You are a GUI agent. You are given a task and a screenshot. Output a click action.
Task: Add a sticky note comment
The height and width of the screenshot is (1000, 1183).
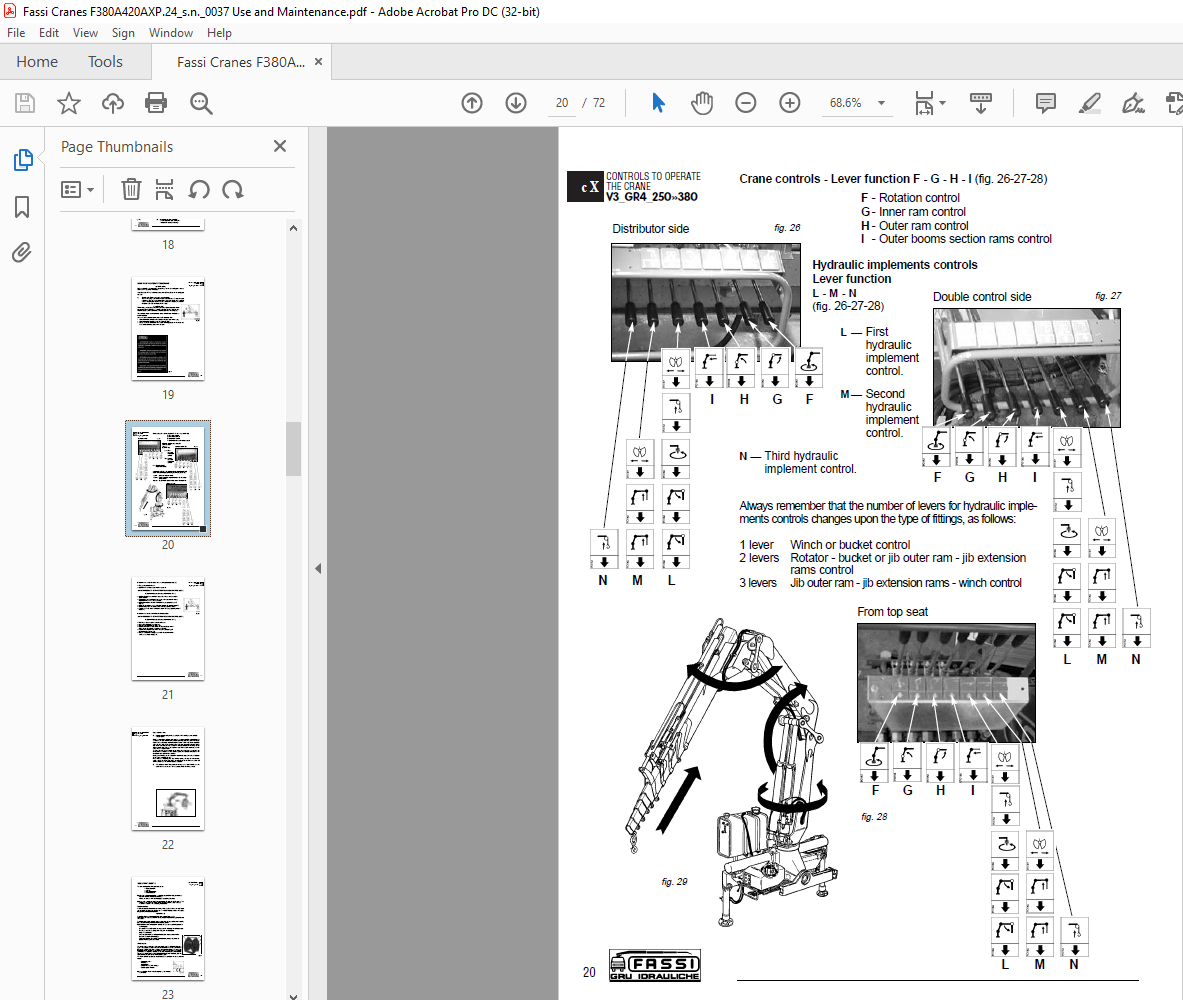pyautogui.click(x=1046, y=103)
